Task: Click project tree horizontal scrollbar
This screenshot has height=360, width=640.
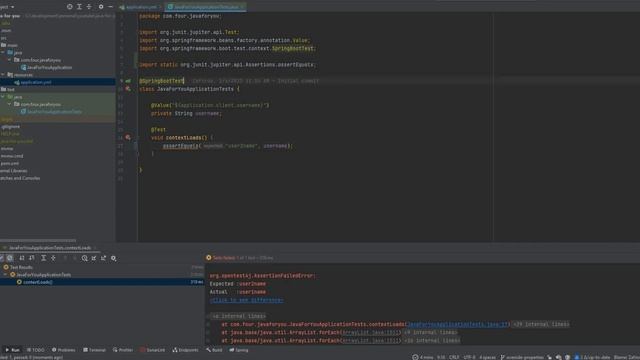Action: pos(38,240)
